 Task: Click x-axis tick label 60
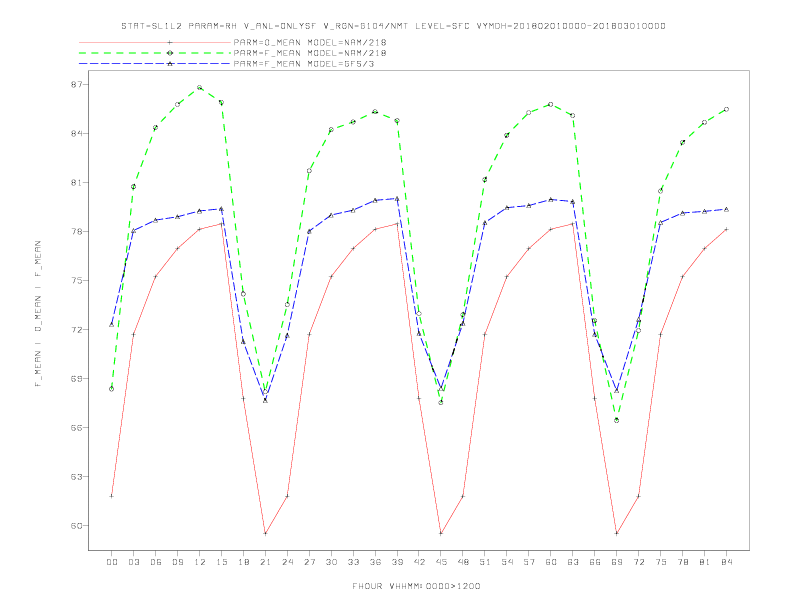point(551,562)
